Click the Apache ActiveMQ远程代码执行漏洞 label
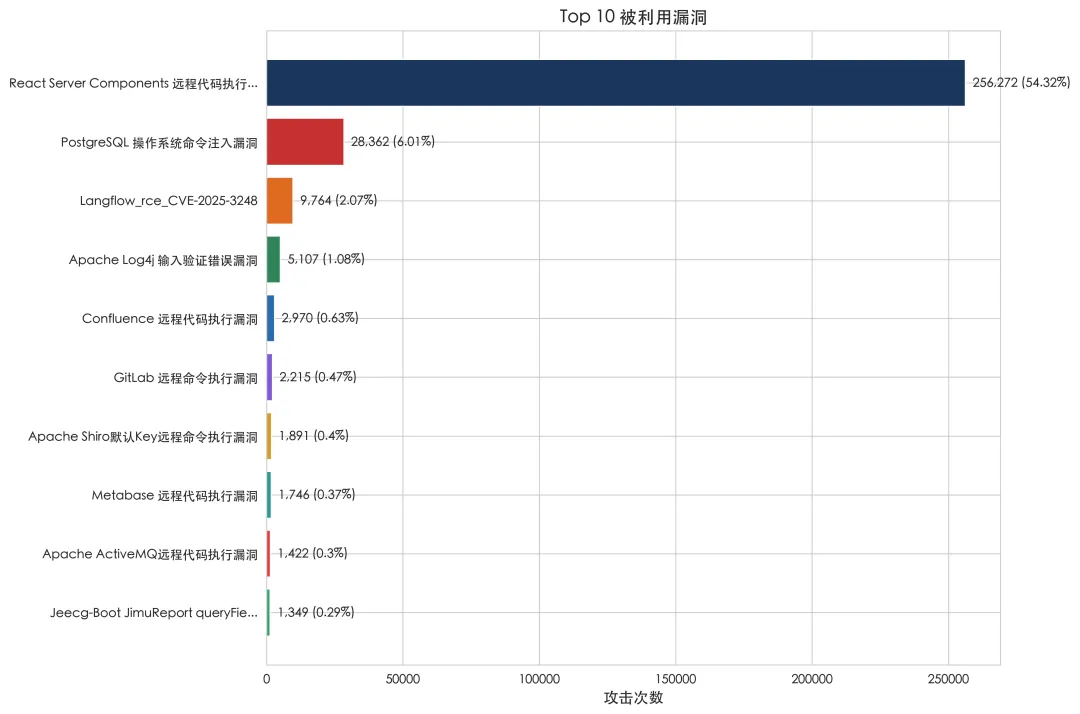 149,554
